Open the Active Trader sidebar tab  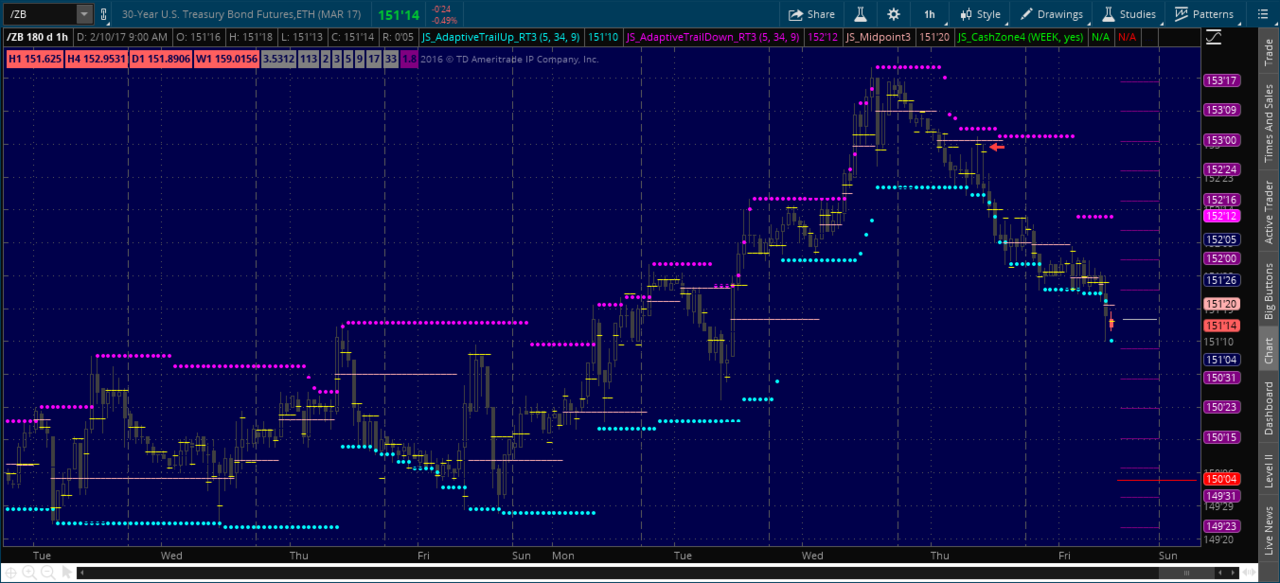pyautogui.click(x=1269, y=213)
